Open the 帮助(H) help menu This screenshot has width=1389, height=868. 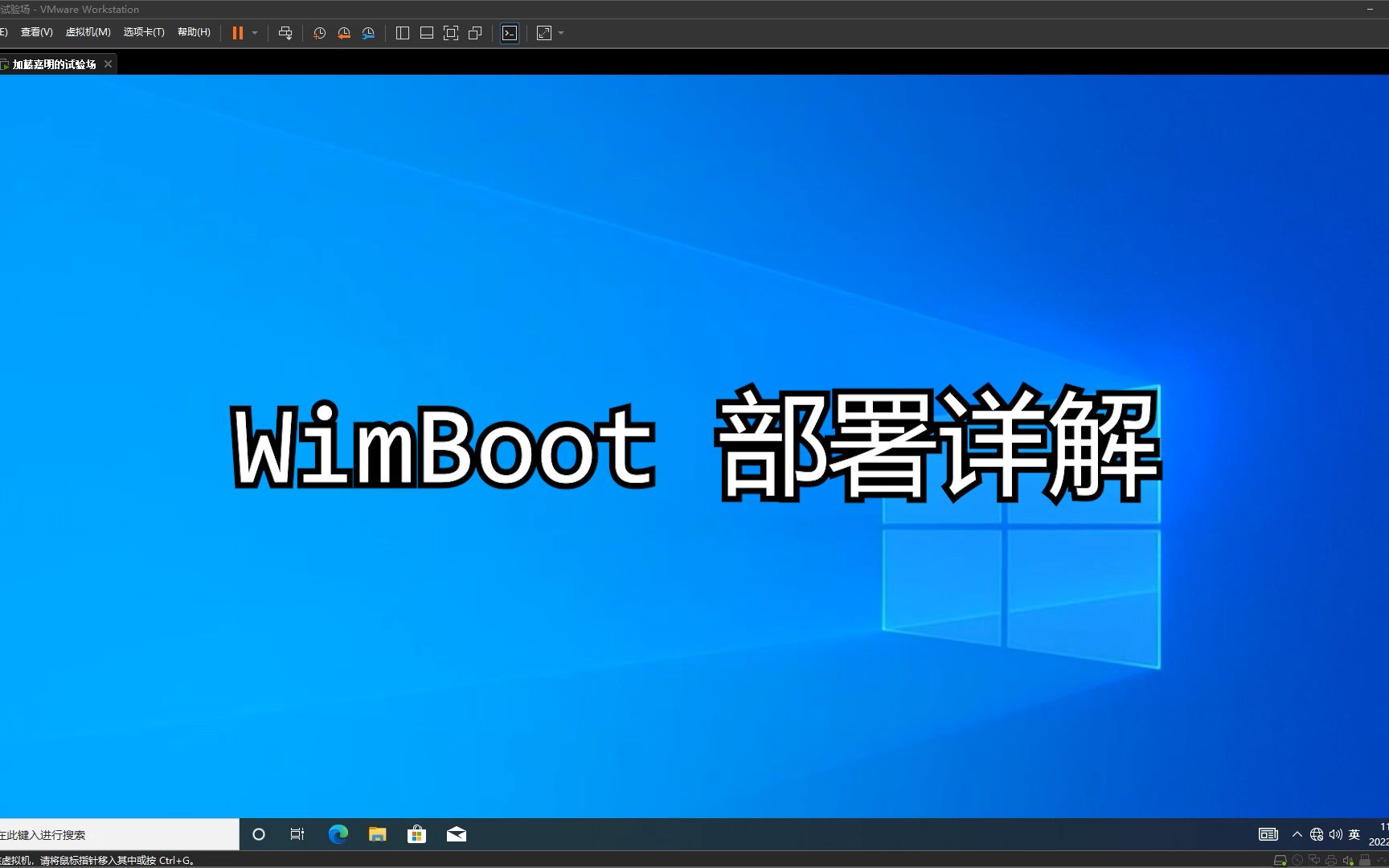tap(193, 32)
